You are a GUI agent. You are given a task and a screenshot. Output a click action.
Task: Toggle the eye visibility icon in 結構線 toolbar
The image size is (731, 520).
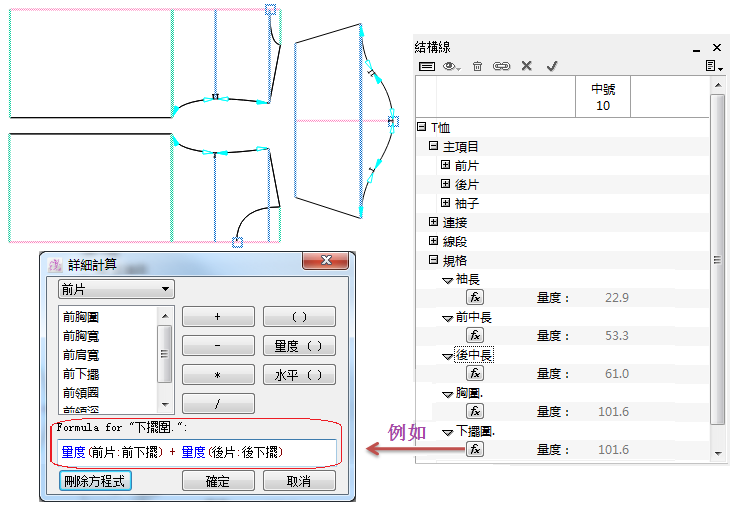[451, 66]
